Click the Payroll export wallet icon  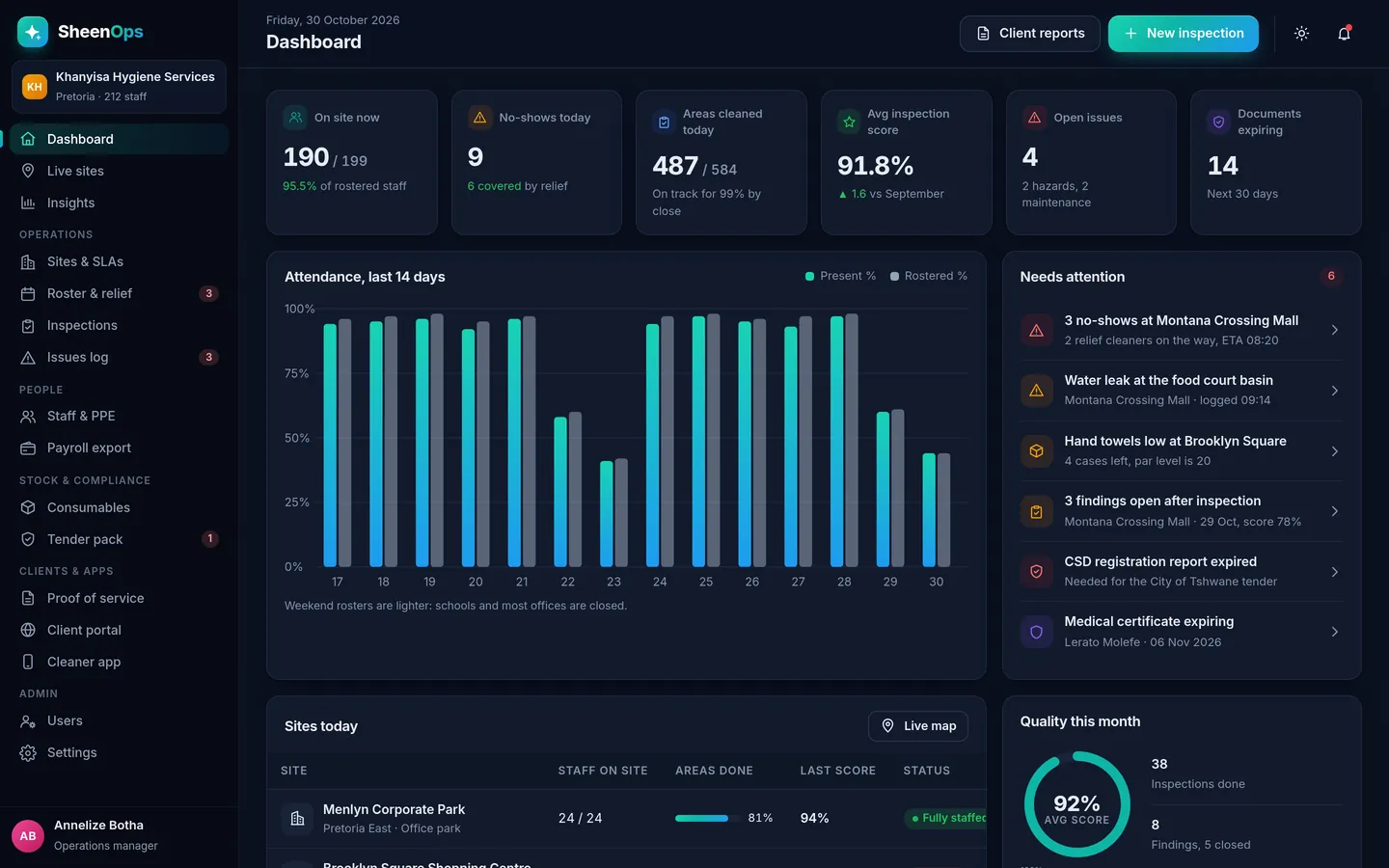point(28,448)
